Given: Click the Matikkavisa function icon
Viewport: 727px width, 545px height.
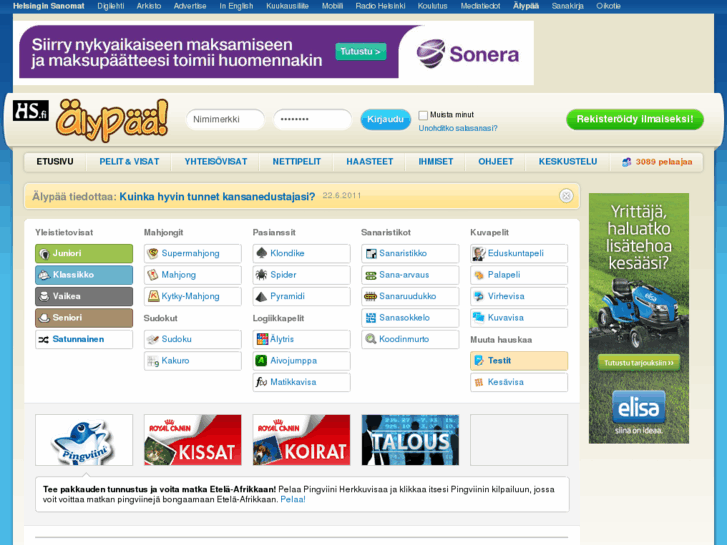Looking at the screenshot, I should point(261,382).
